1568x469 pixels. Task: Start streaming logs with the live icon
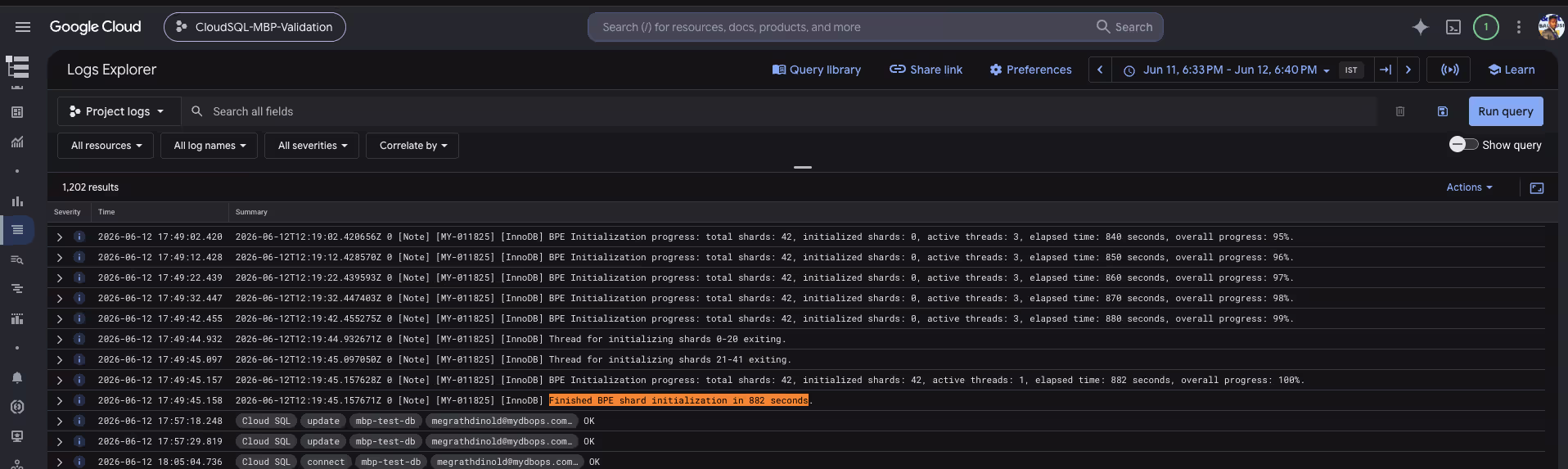click(1449, 70)
